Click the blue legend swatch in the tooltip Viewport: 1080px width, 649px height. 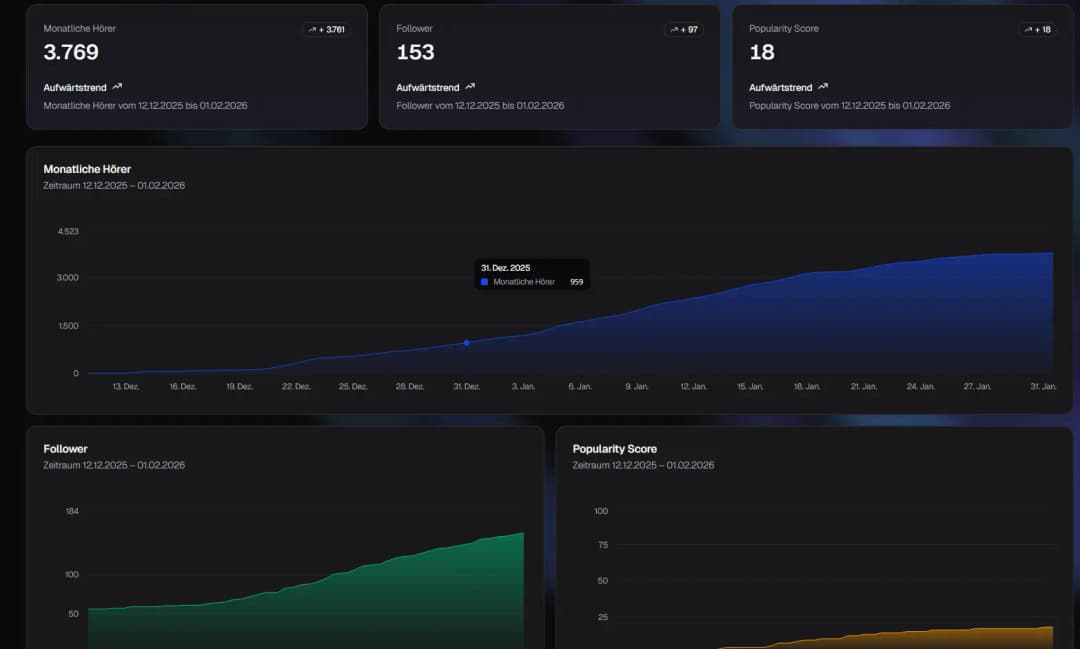tap(484, 282)
